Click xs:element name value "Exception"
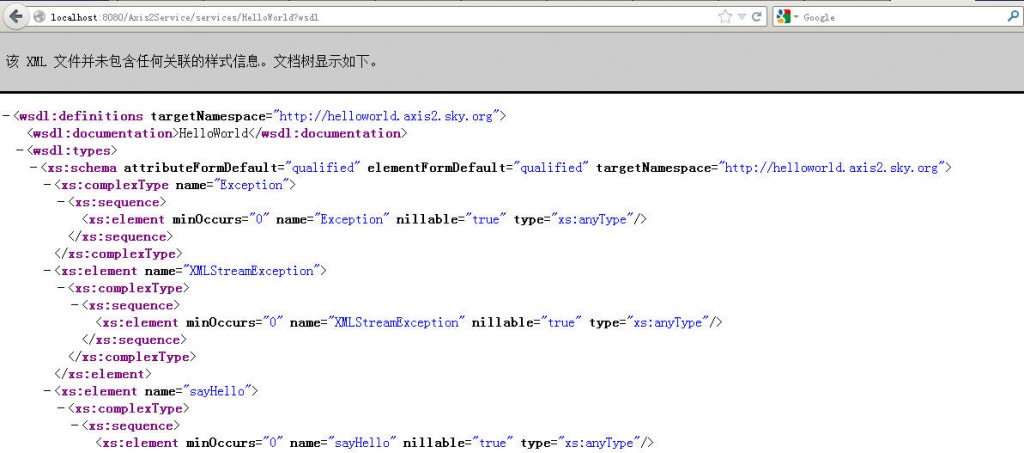The height and width of the screenshot is (453, 1024). (x=352, y=219)
